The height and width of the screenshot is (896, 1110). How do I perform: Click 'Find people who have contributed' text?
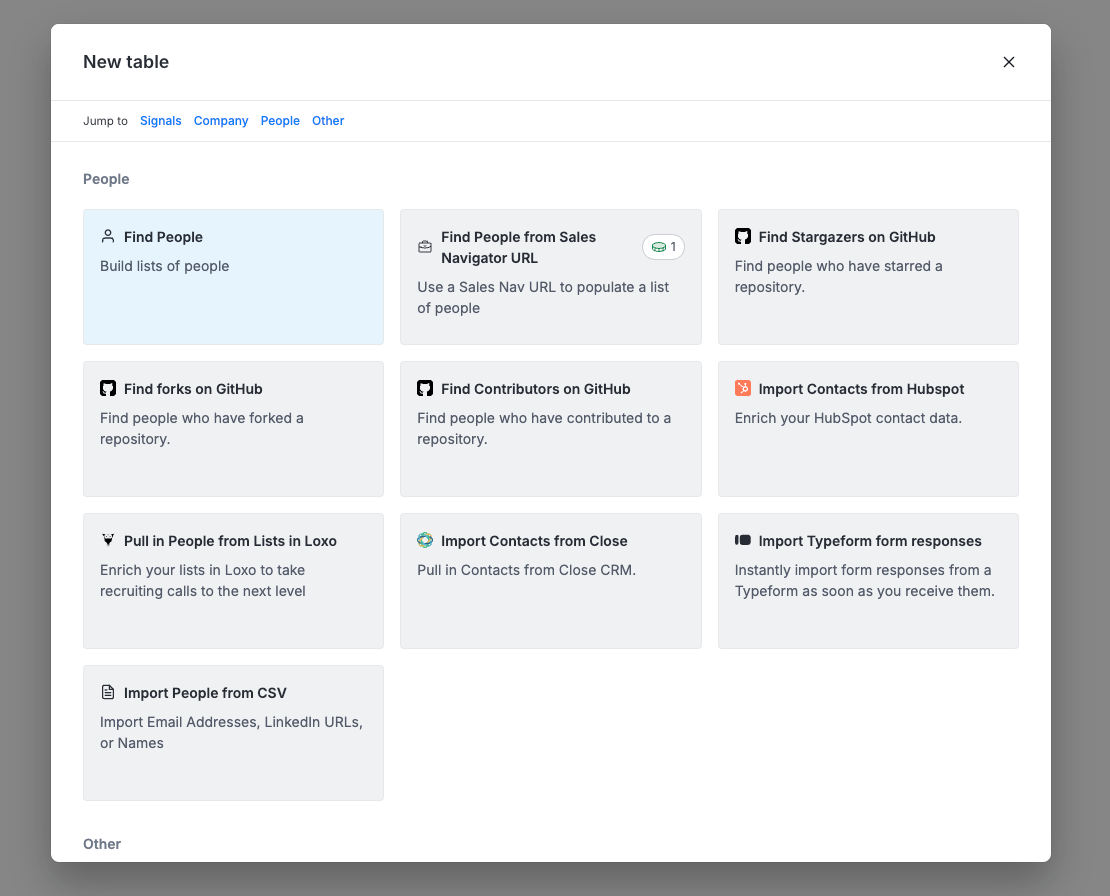click(x=544, y=428)
